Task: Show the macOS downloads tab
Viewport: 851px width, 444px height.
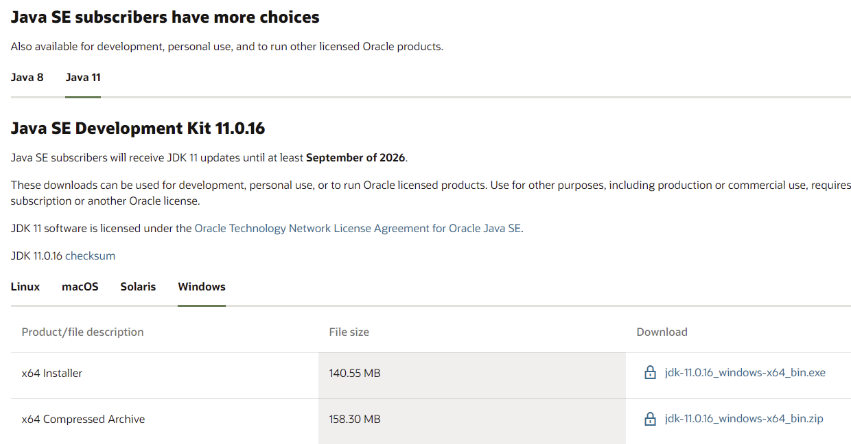Action: pos(80,287)
